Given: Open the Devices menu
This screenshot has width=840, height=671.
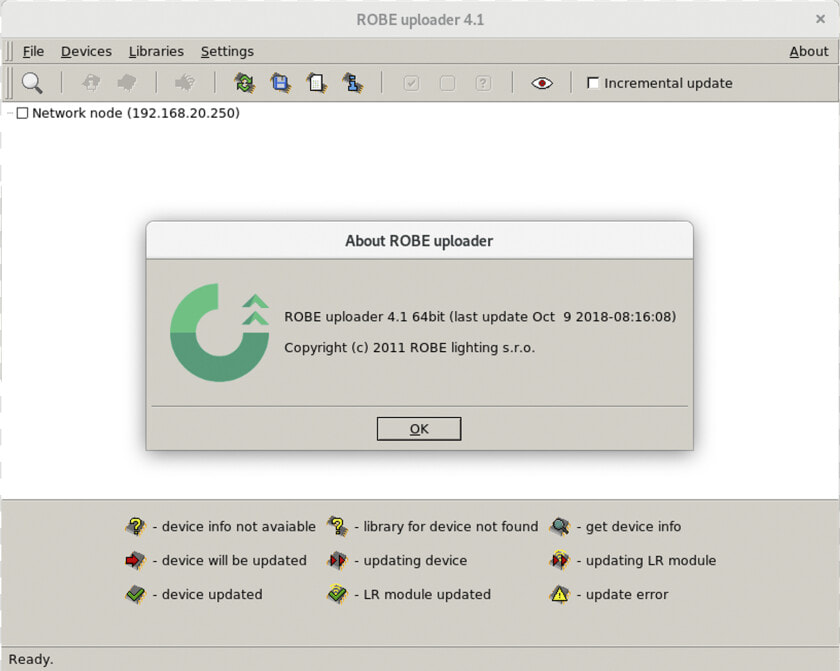Looking at the screenshot, I should tap(86, 51).
